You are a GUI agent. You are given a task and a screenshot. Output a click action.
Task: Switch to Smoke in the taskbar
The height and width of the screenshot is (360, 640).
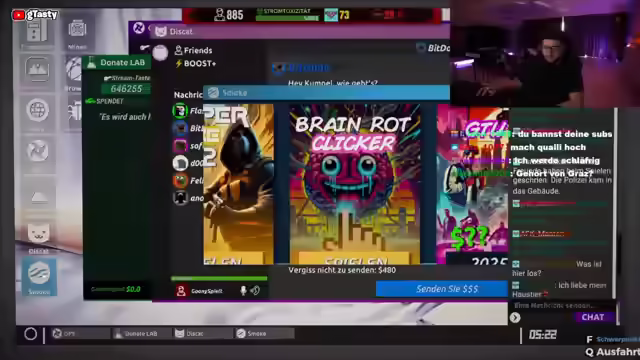pyautogui.click(x=264, y=333)
